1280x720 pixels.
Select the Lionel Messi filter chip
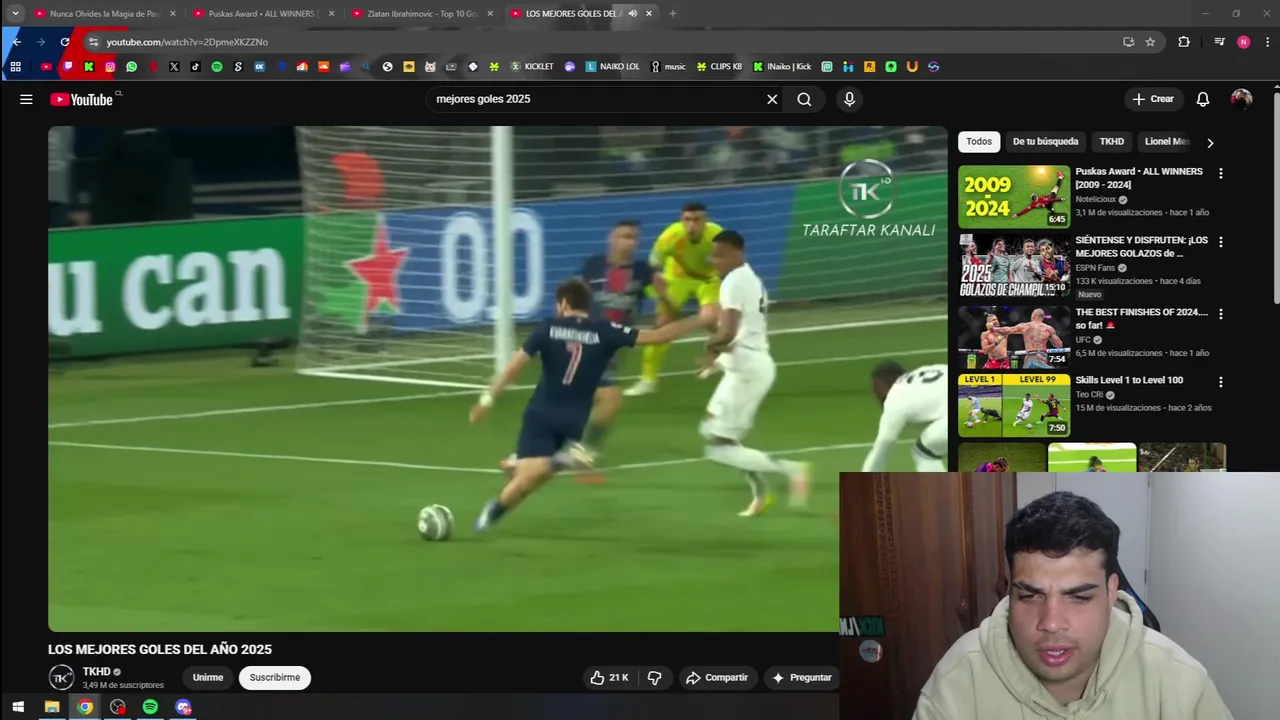1167,141
